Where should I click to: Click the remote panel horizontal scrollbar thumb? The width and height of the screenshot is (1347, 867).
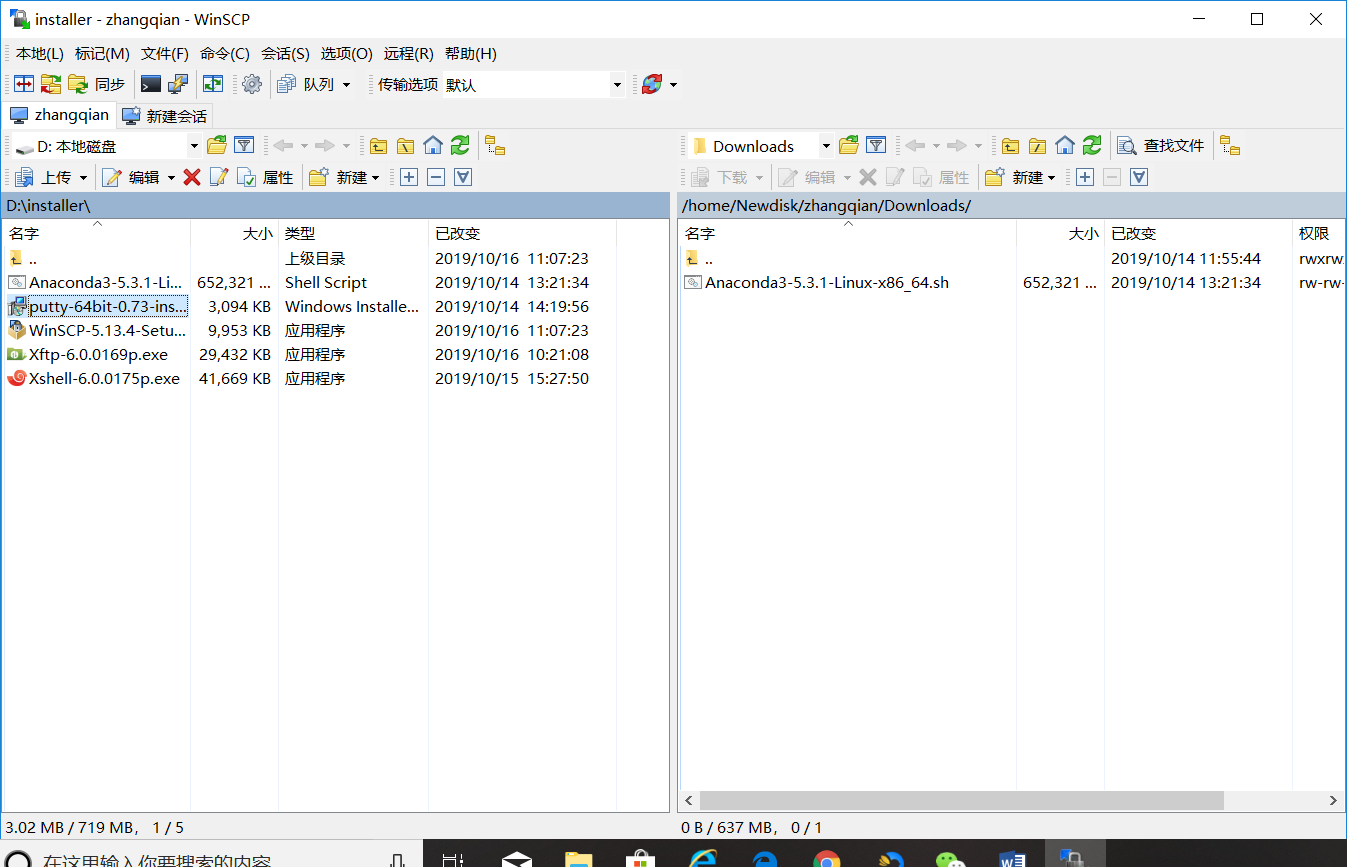point(961,800)
